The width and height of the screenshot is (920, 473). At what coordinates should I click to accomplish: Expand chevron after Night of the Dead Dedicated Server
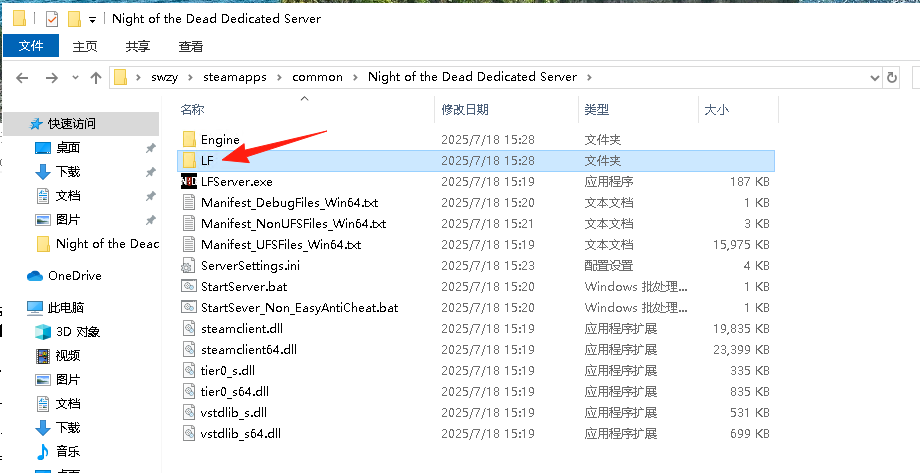[x=589, y=77]
